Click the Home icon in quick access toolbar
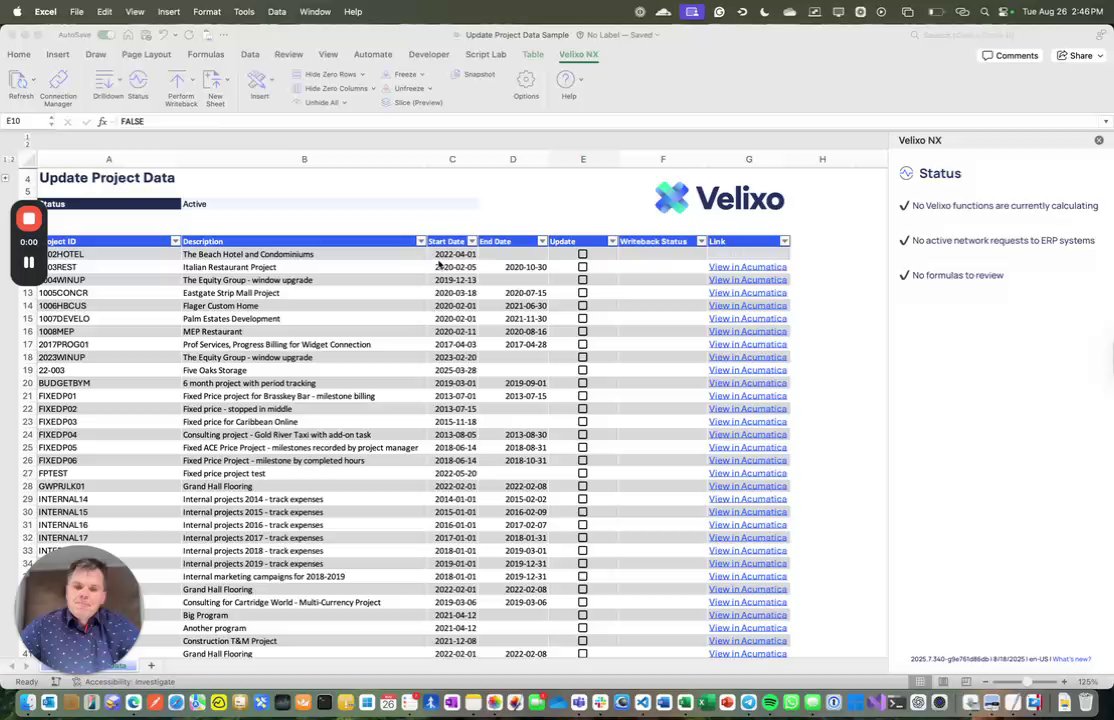1114x720 pixels. (x=128, y=35)
